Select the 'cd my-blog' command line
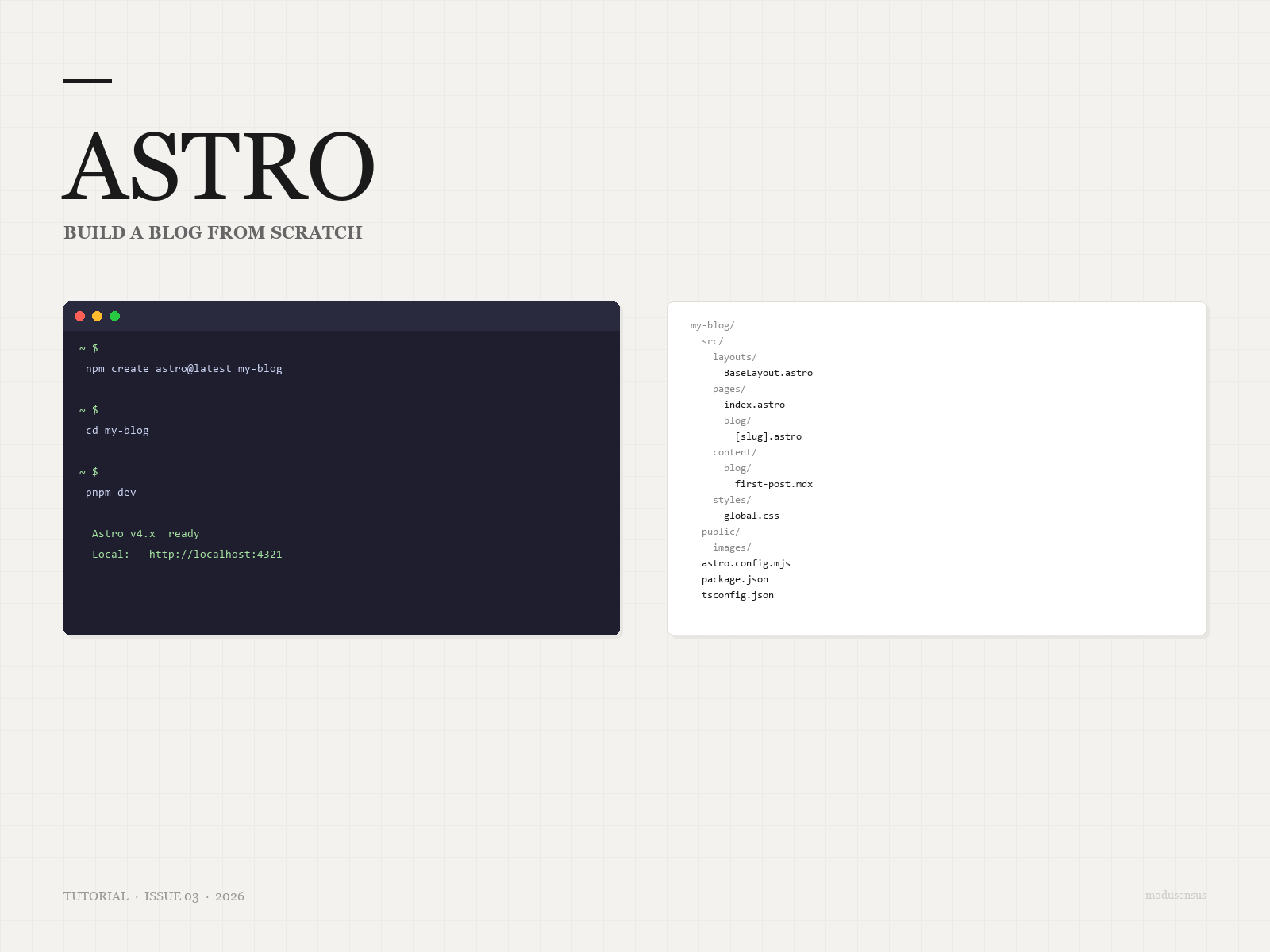Image resolution: width=1270 pixels, height=952 pixels. [x=117, y=431]
